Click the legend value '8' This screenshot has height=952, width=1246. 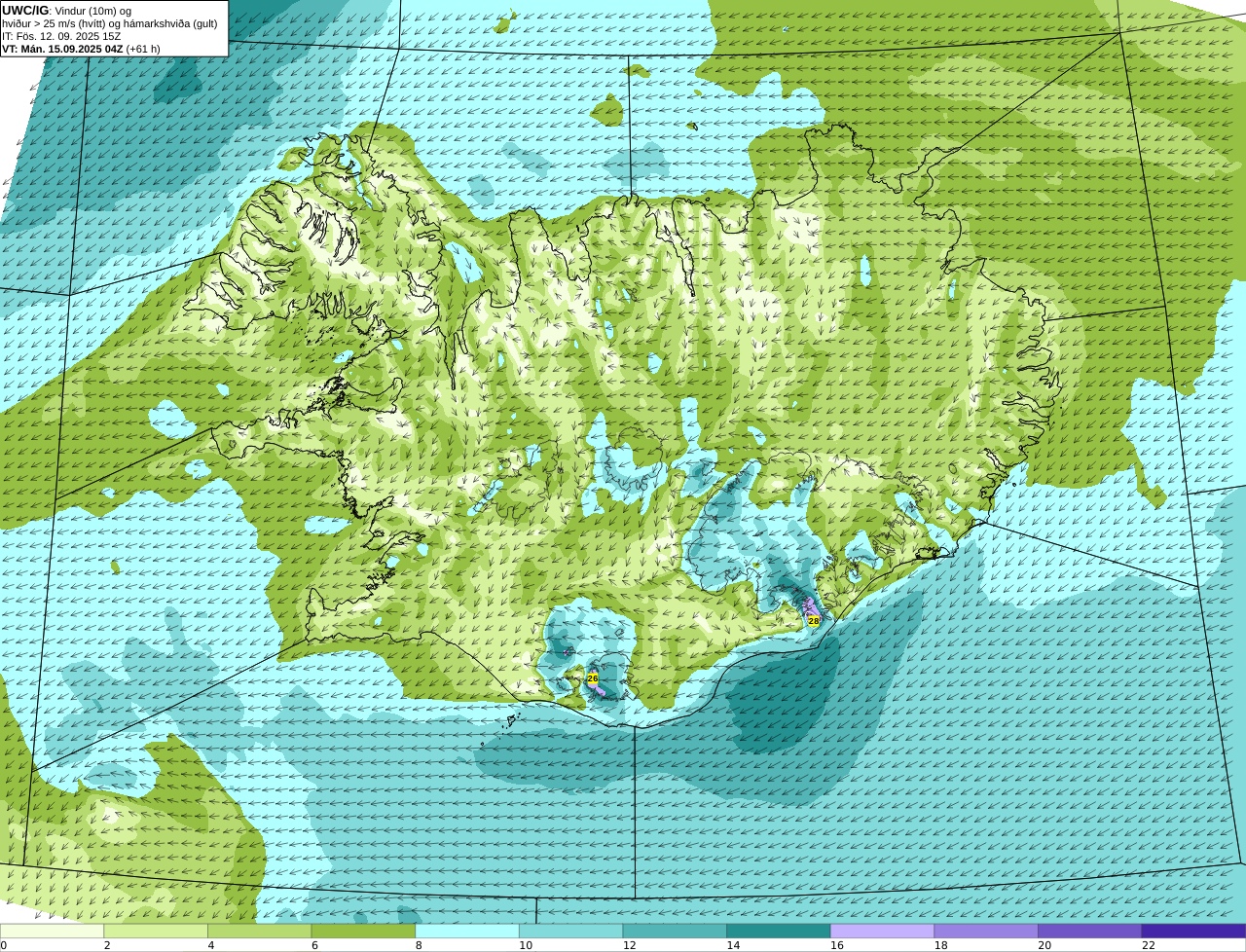(419, 945)
